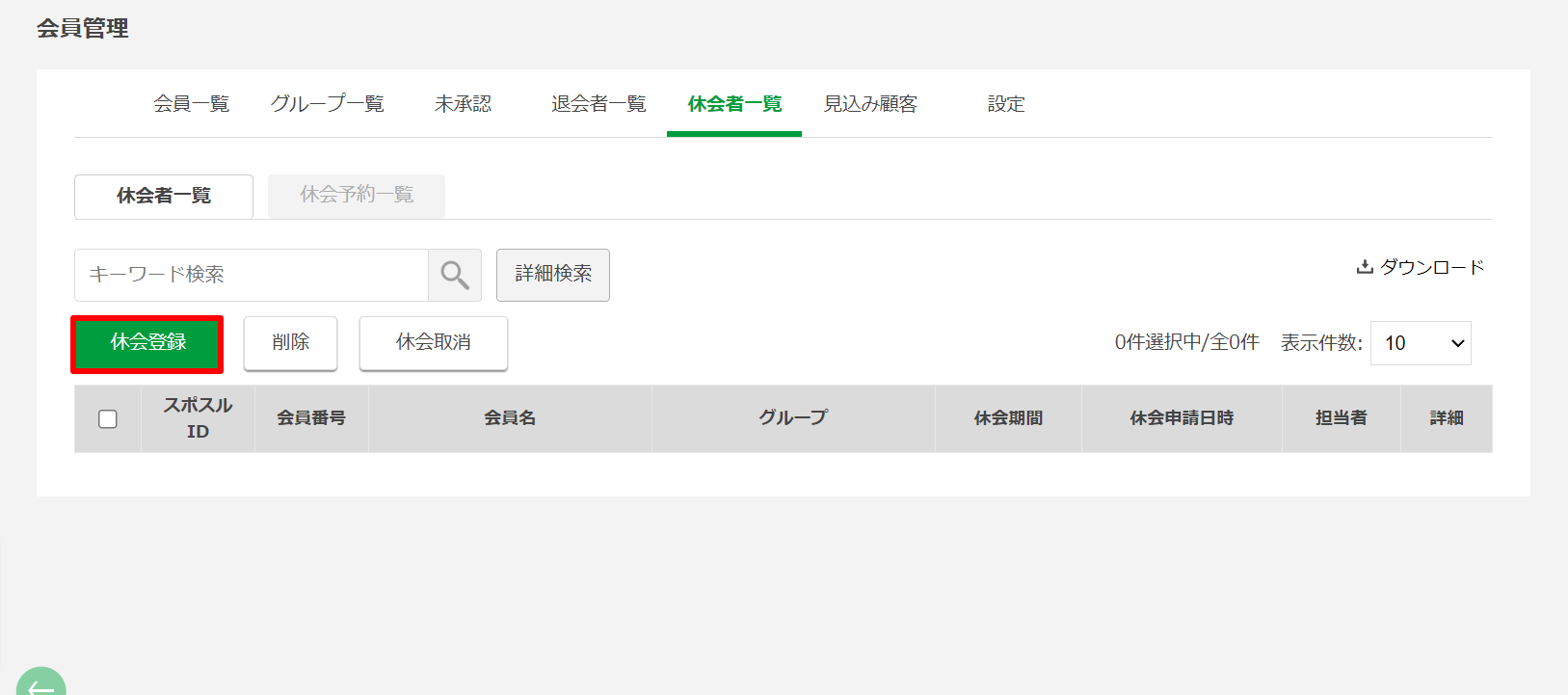
Task: Click the 会員名 column header
Action: click(510, 419)
